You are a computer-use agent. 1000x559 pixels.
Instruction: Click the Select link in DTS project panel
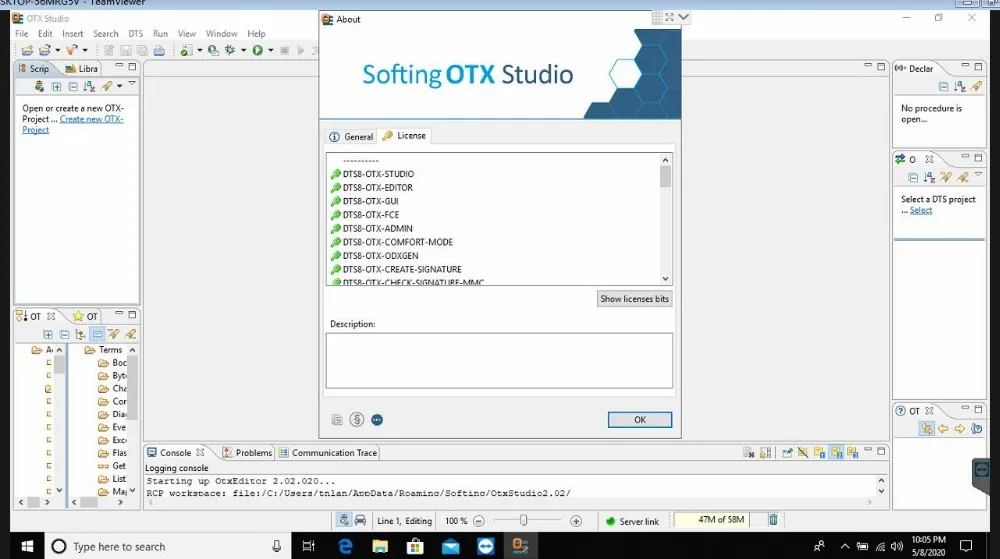921,210
